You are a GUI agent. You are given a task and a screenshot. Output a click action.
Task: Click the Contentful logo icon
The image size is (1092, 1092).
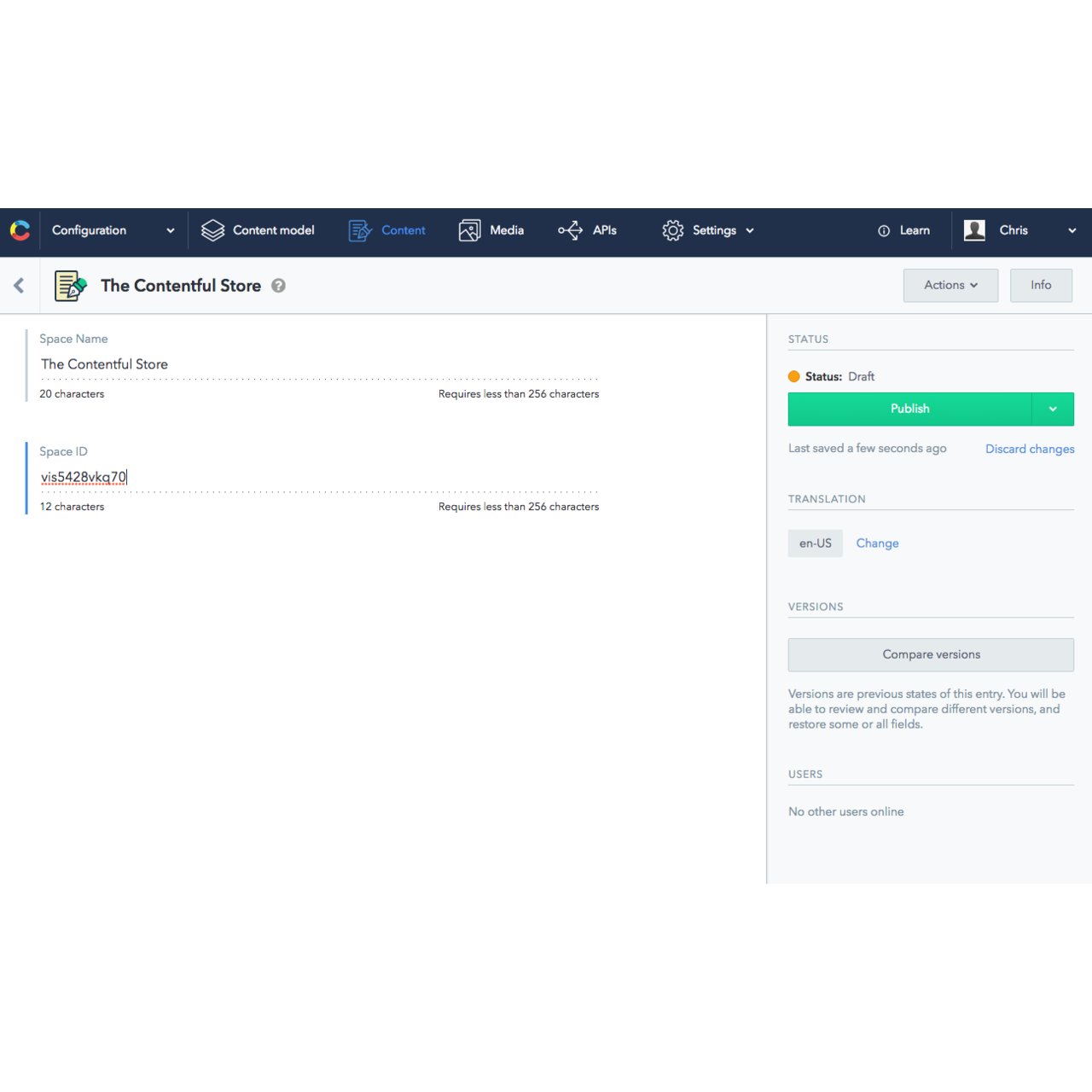[x=19, y=230]
